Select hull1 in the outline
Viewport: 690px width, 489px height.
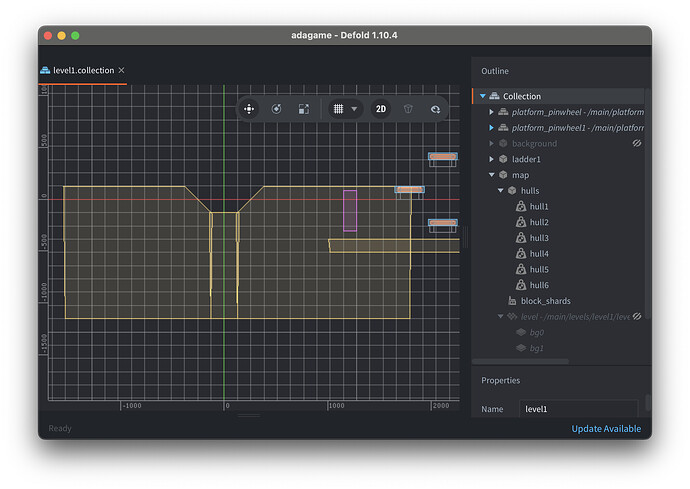[539, 206]
